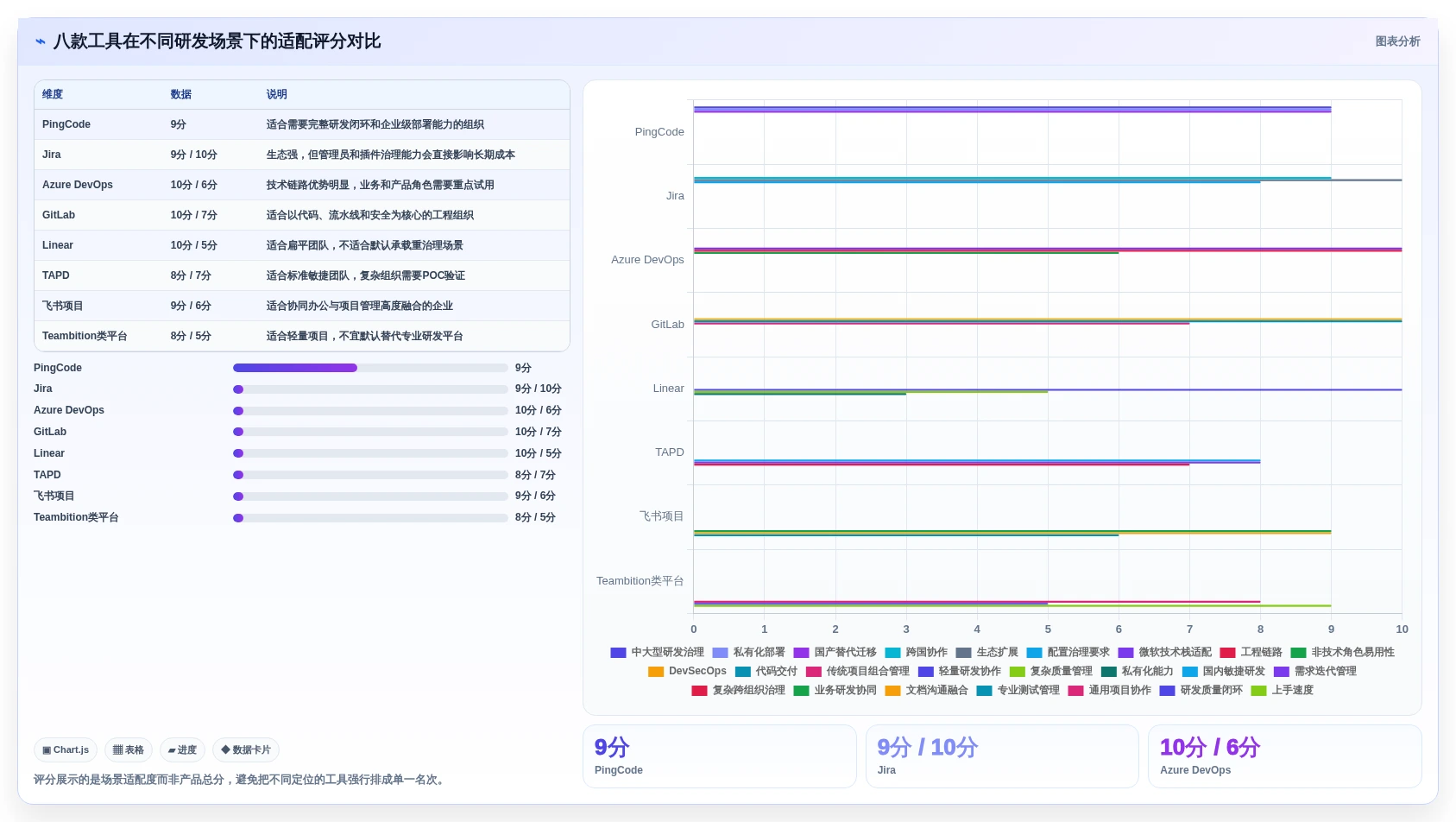Click the Jira progress bar track
This screenshot has height=822, width=1456.
pyautogui.click(x=370, y=389)
